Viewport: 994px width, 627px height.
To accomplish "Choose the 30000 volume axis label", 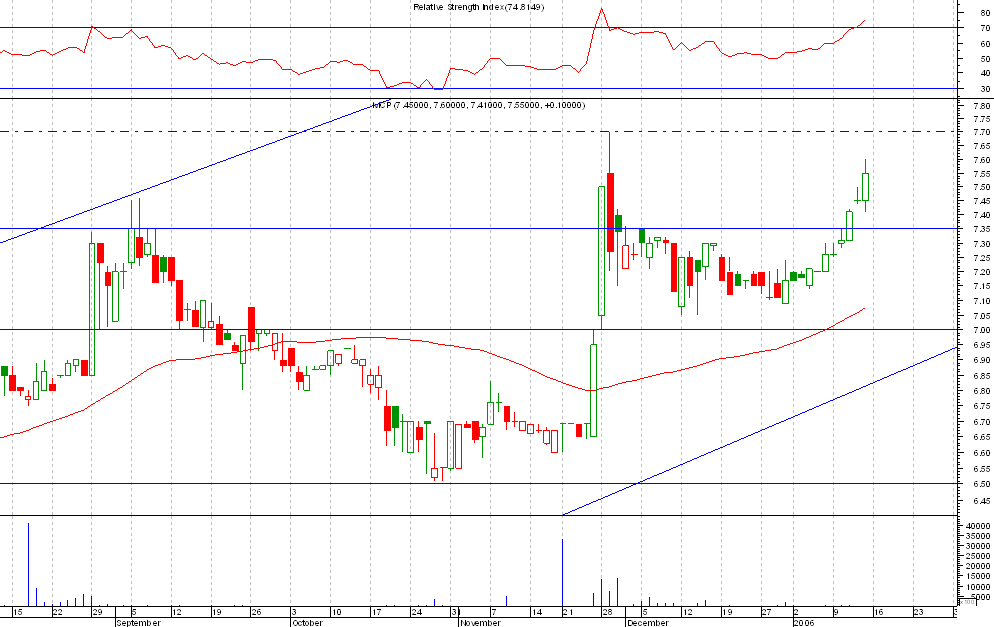I will click(x=978, y=546).
